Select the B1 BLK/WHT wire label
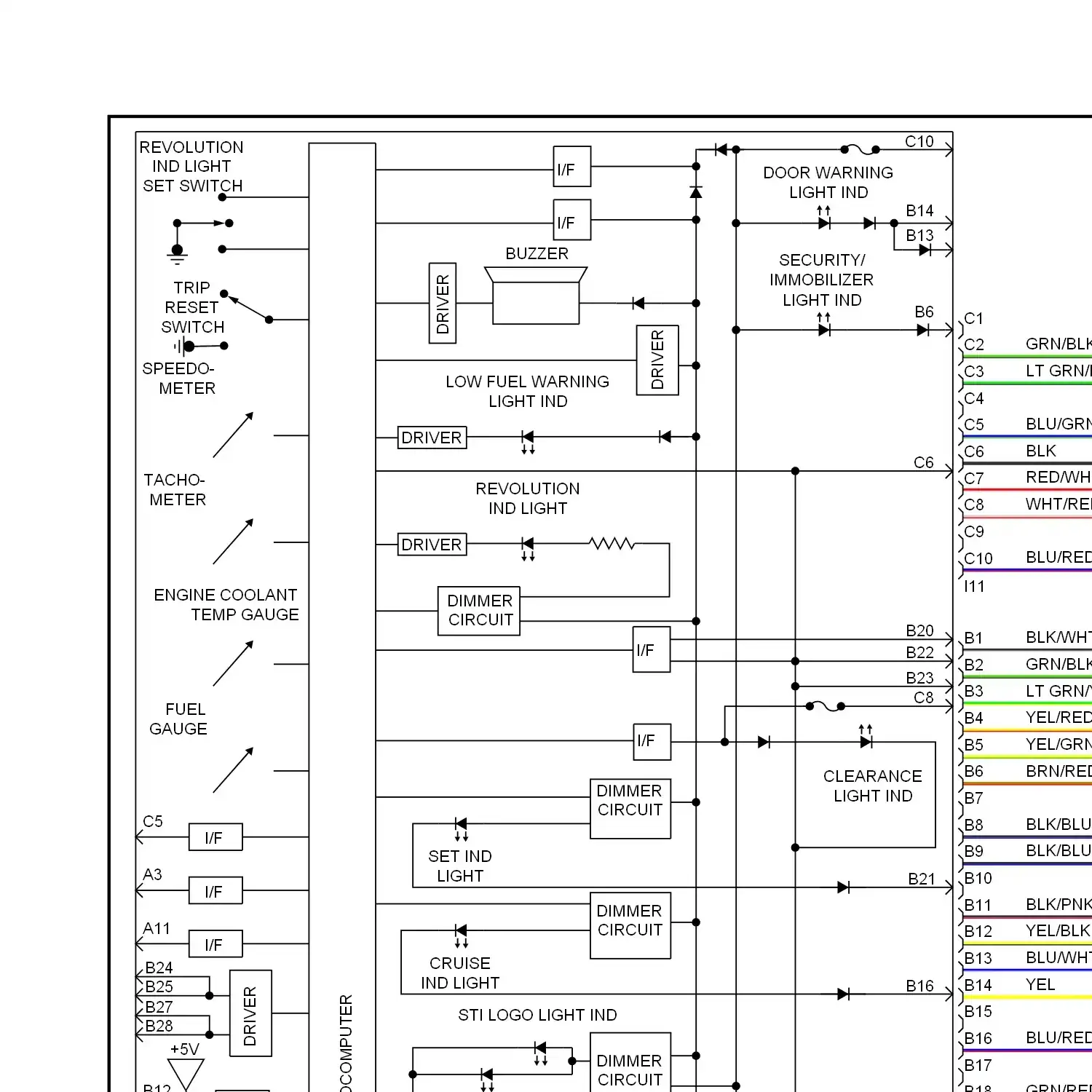The image size is (1092, 1092). pos(1059,637)
